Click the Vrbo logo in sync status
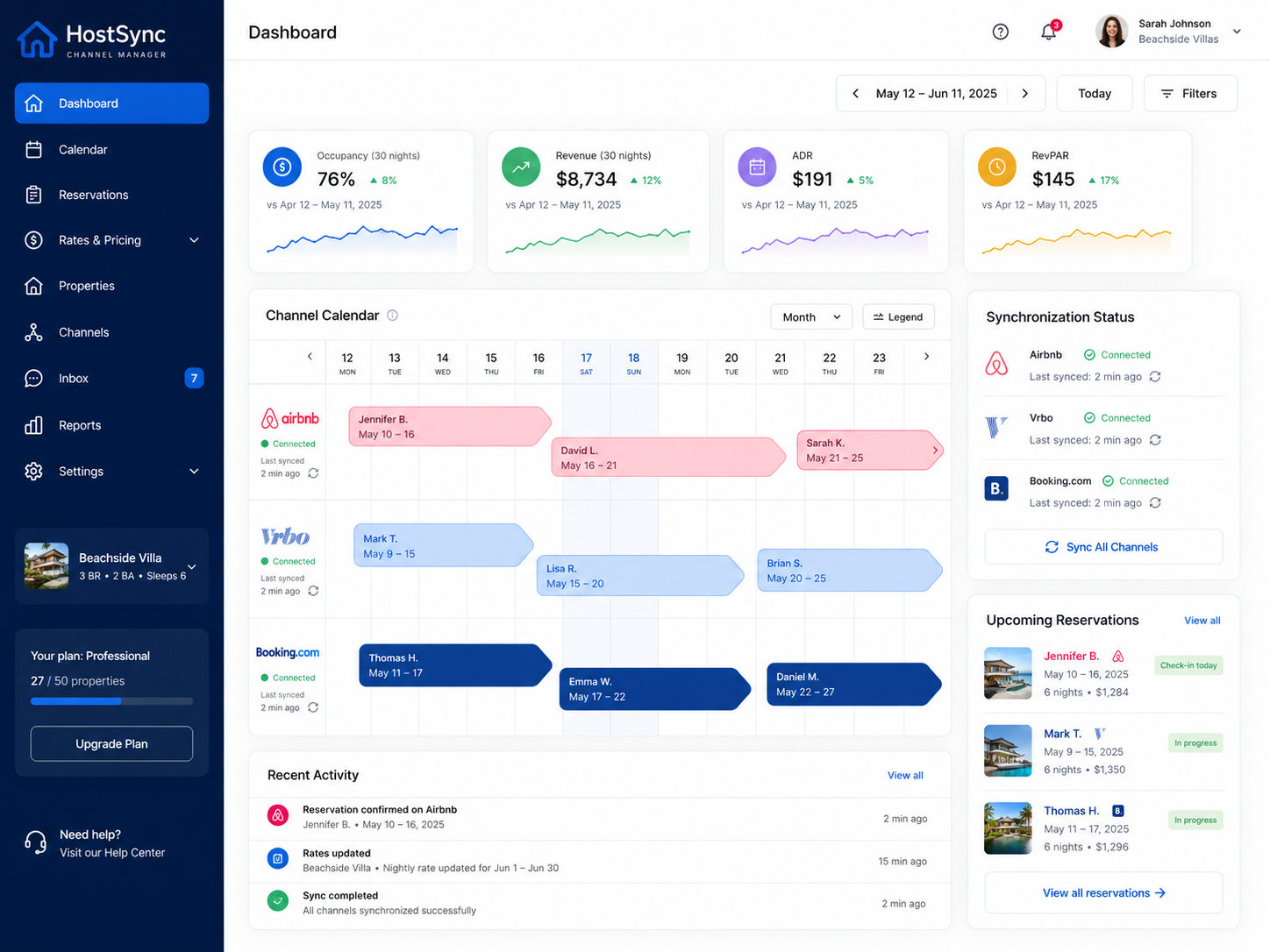This screenshot has height=952, width=1270. click(x=996, y=427)
